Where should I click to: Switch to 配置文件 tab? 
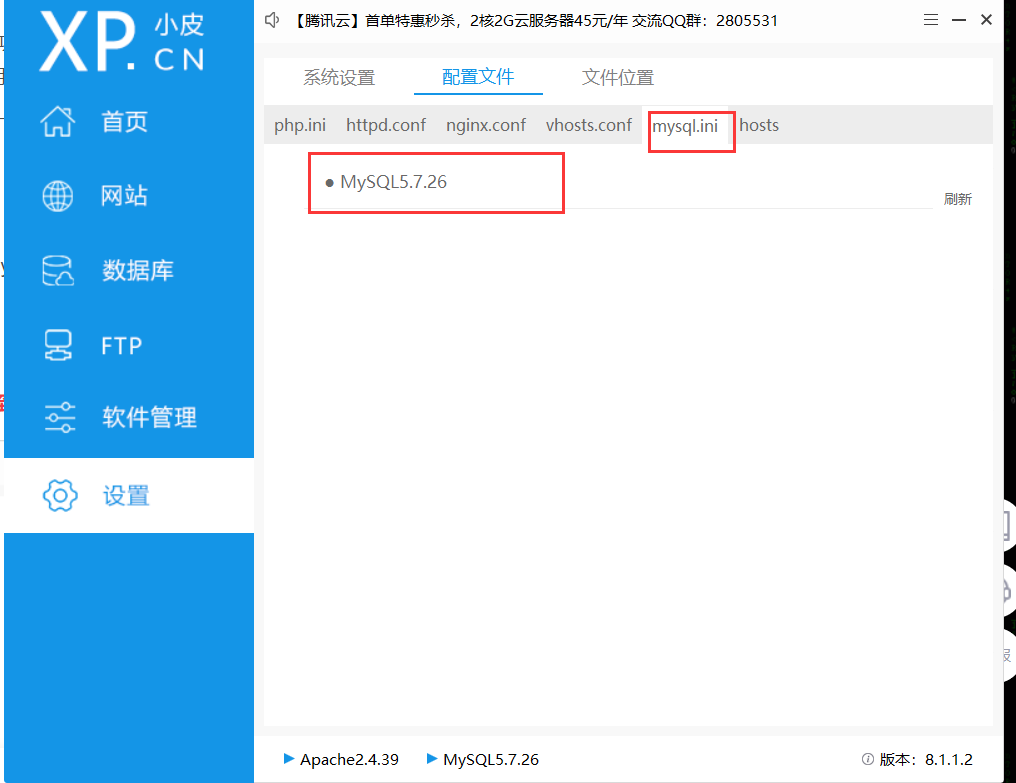478,77
